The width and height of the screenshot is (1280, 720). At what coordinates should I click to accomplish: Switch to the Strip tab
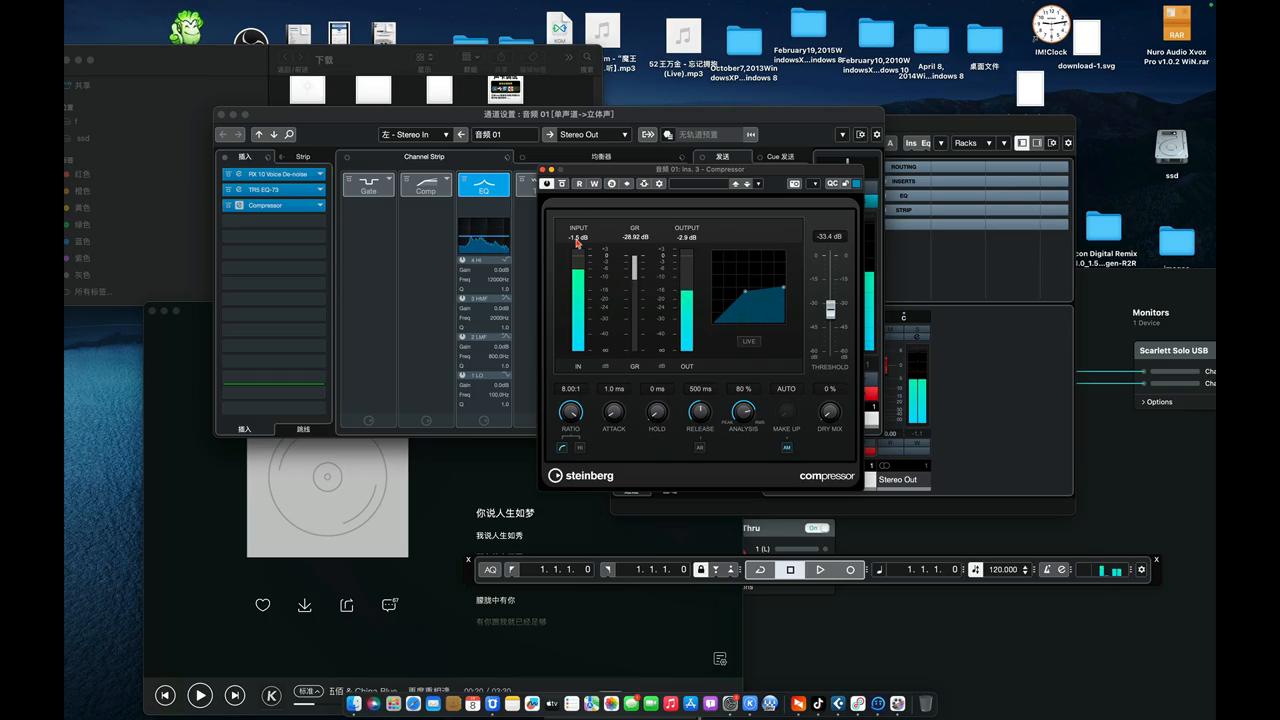(302, 157)
